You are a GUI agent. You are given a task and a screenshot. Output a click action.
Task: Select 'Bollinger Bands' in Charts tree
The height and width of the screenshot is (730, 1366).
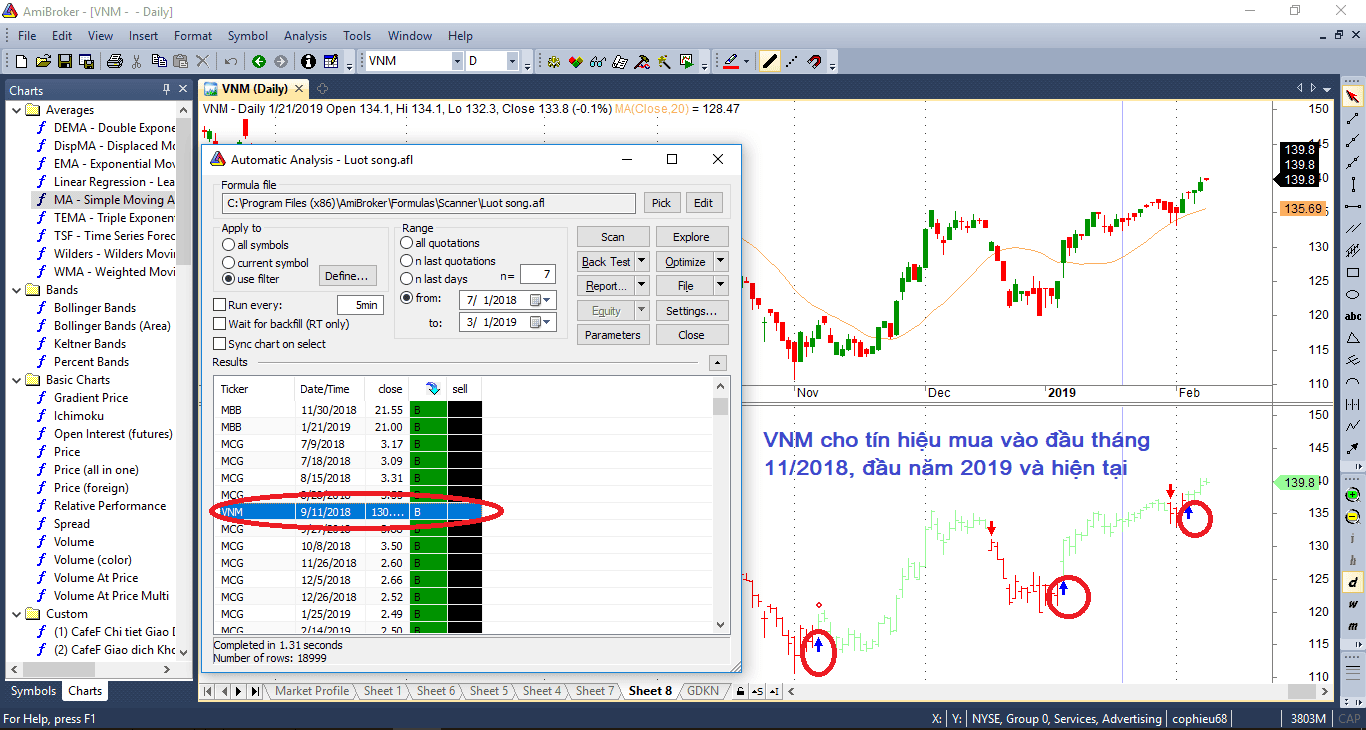click(x=94, y=308)
